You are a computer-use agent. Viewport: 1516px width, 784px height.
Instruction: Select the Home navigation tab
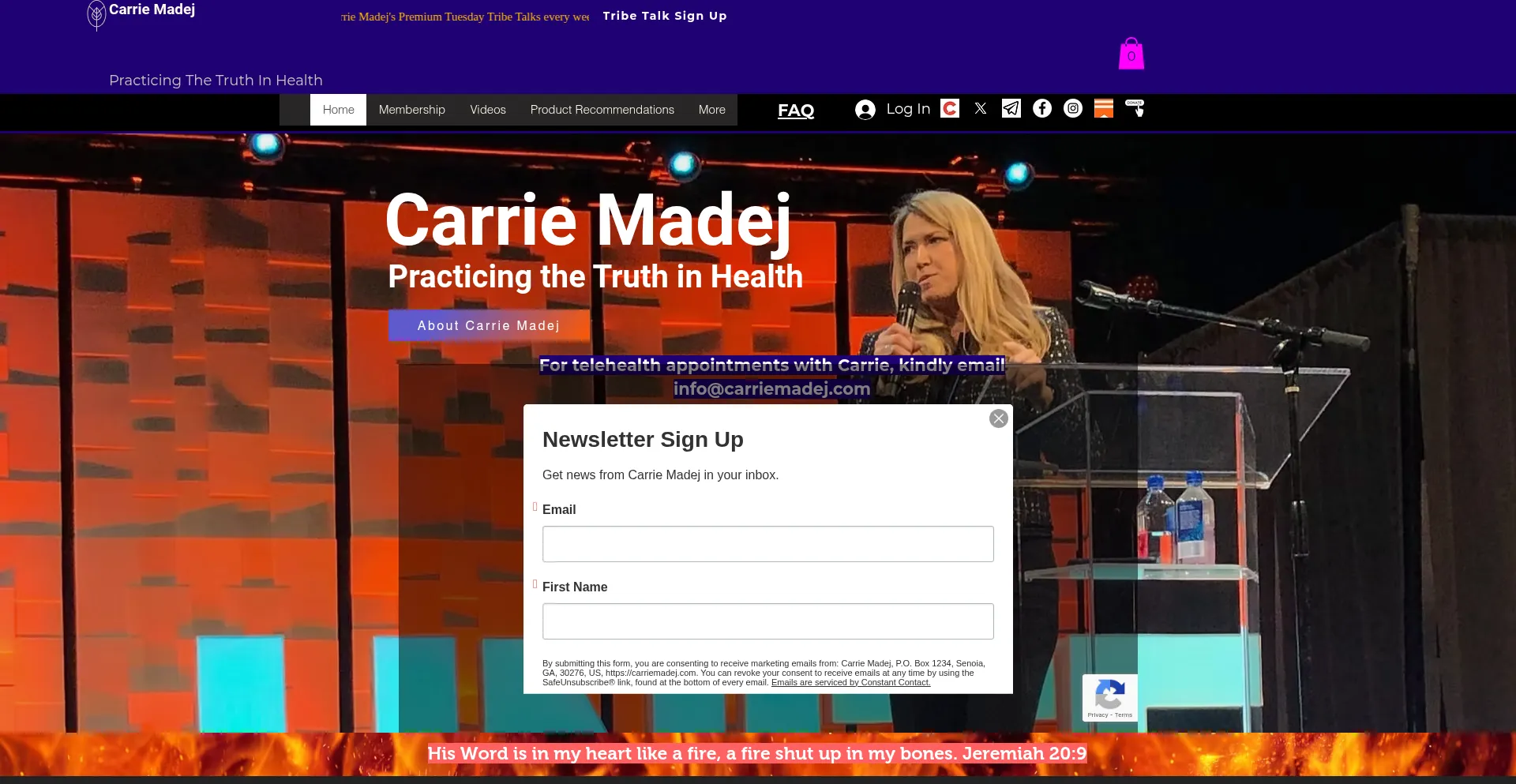click(x=338, y=110)
